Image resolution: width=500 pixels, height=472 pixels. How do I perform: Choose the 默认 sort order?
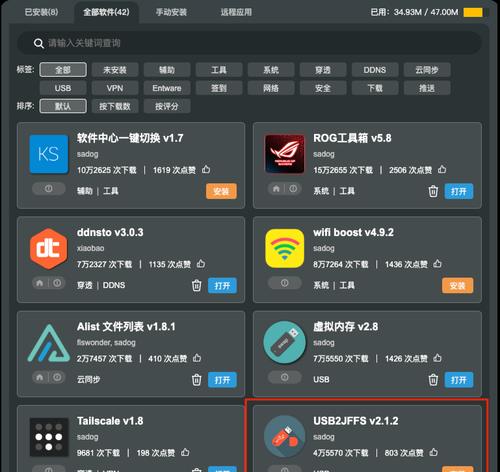[x=63, y=106]
